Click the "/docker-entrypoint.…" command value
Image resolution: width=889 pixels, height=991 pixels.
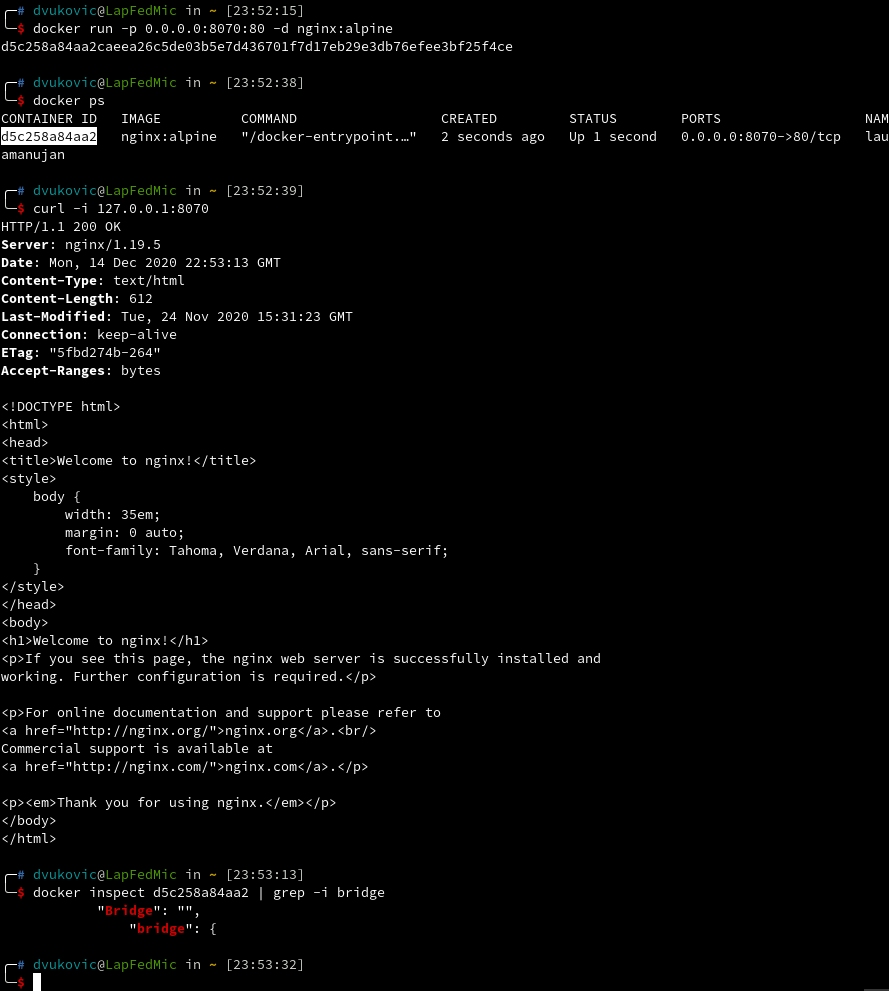click(x=329, y=137)
